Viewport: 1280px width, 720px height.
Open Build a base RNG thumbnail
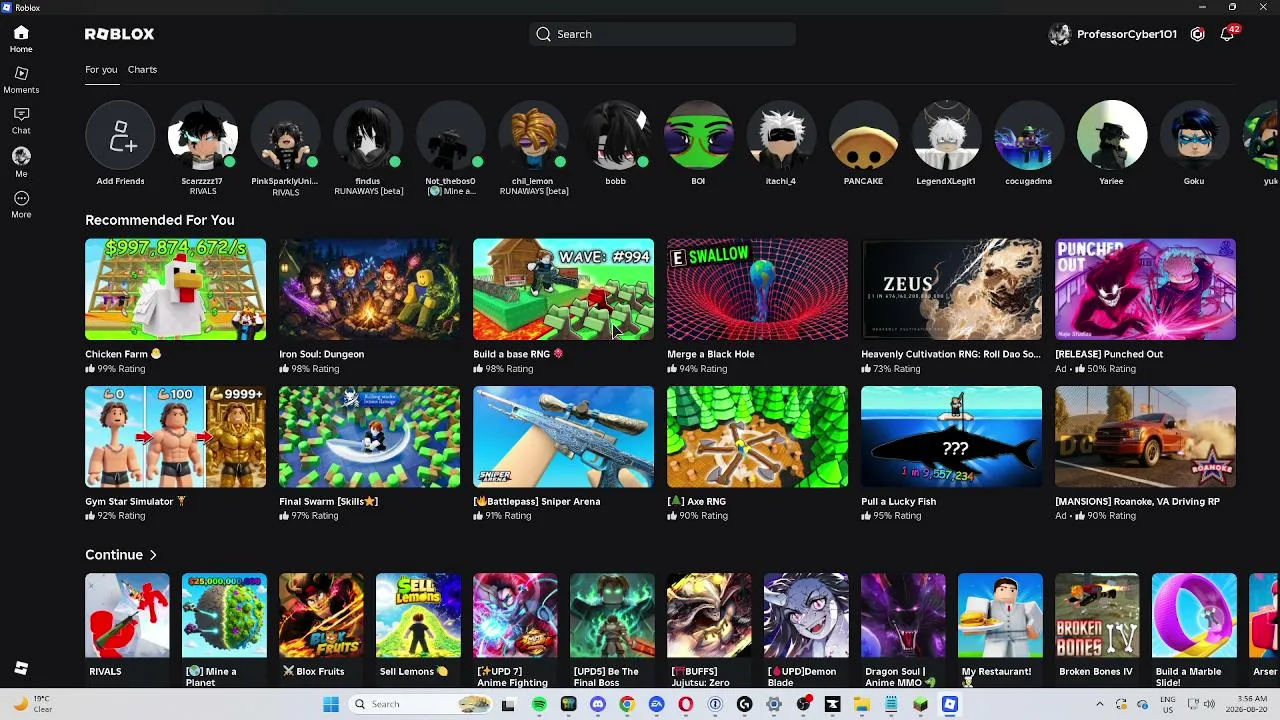(563, 289)
